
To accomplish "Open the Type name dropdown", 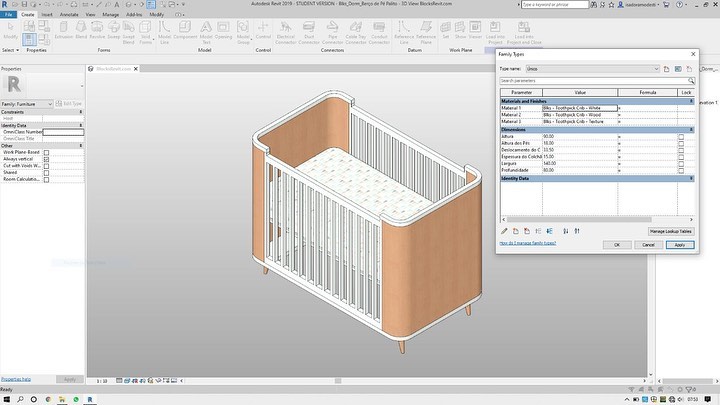I will coord(656,69).
